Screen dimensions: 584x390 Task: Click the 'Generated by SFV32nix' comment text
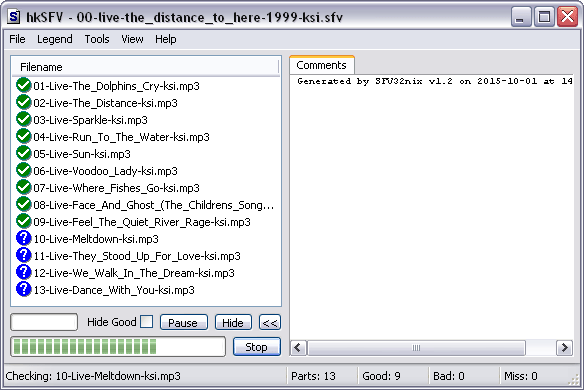[435, 81]
